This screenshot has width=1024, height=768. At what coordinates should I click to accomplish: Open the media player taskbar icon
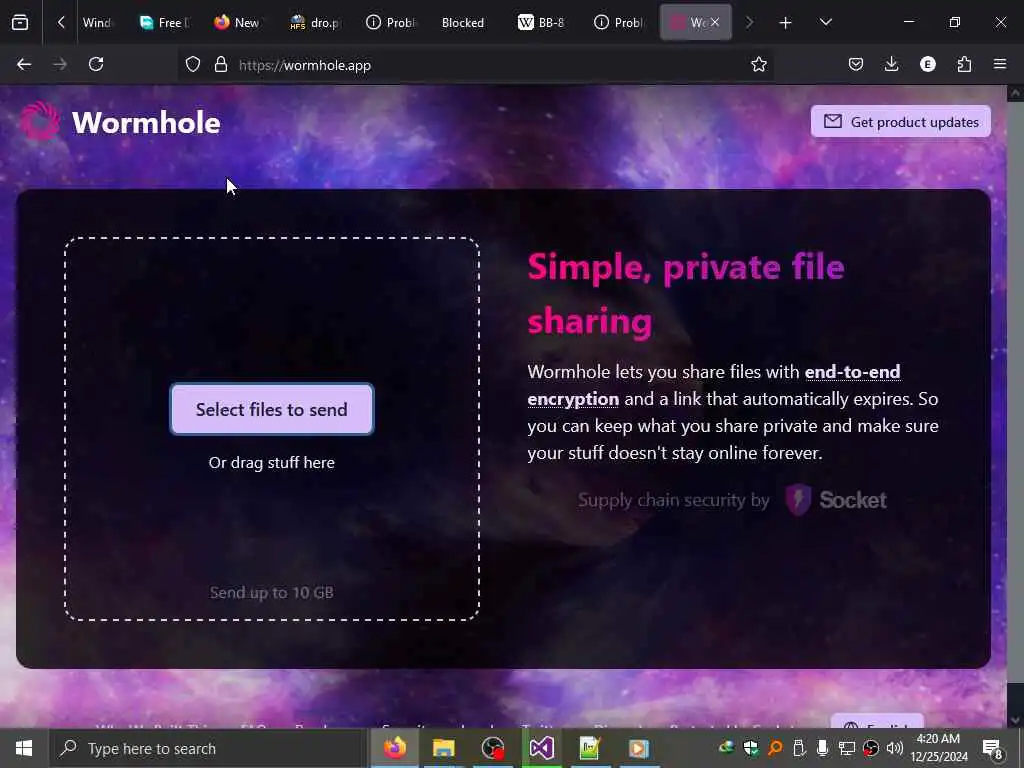point(639,748)
